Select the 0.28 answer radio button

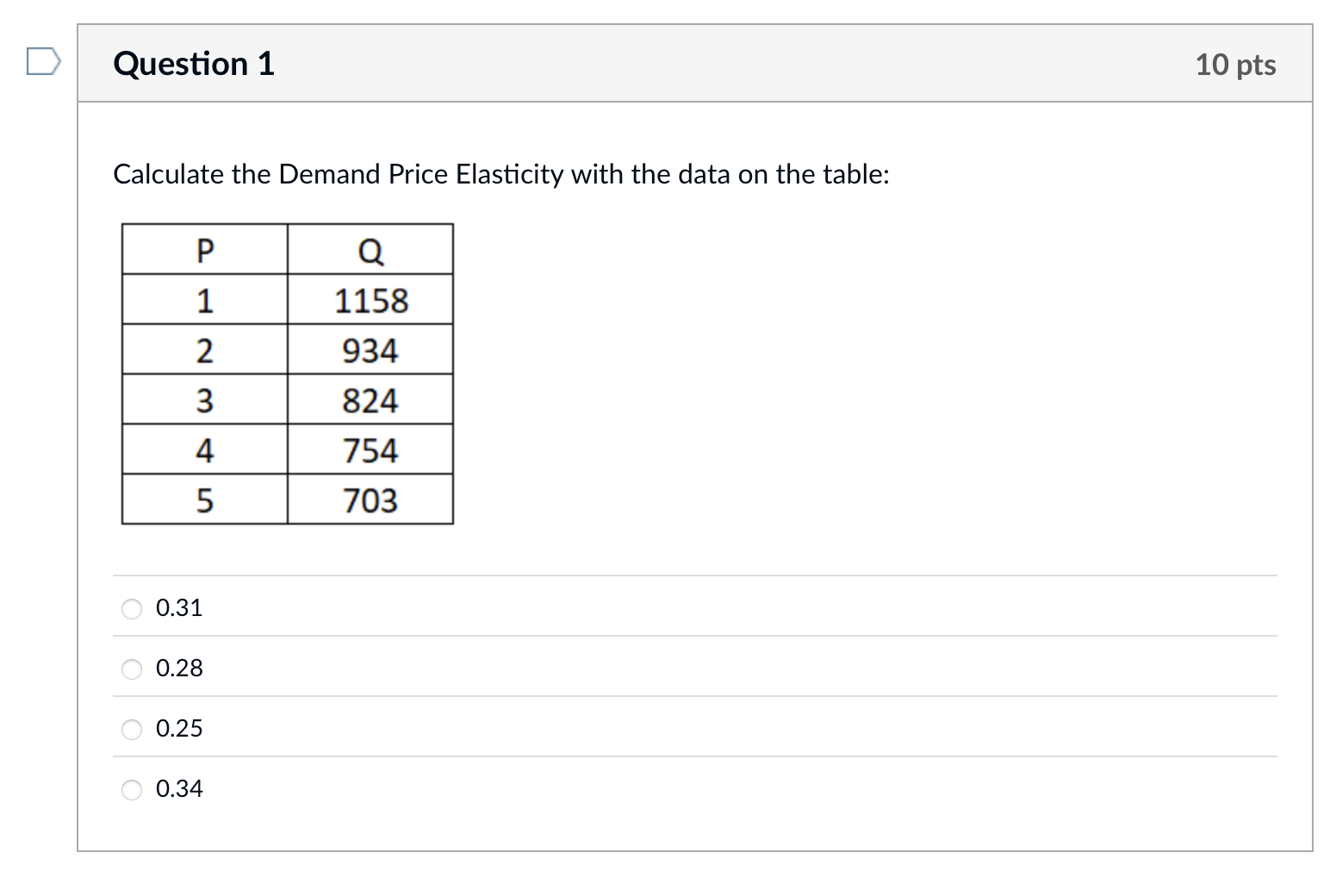pyautogui.click(x=132, y=669)
